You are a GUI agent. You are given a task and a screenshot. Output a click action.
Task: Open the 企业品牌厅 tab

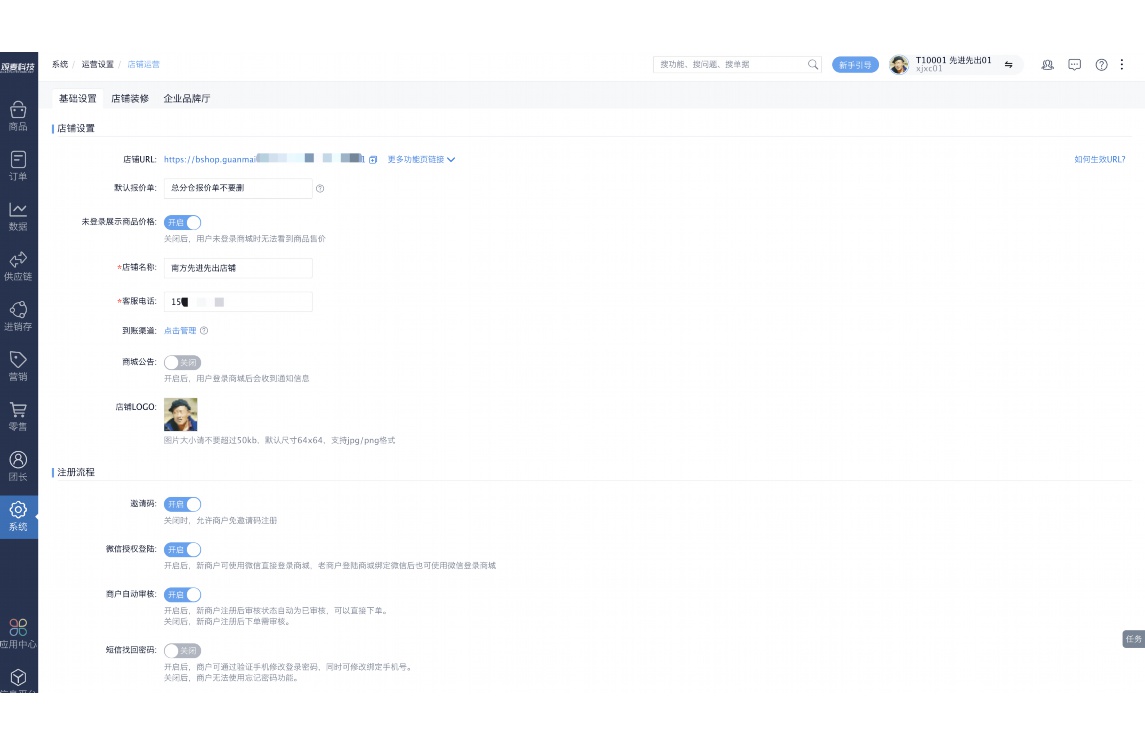tap(187, 98)
